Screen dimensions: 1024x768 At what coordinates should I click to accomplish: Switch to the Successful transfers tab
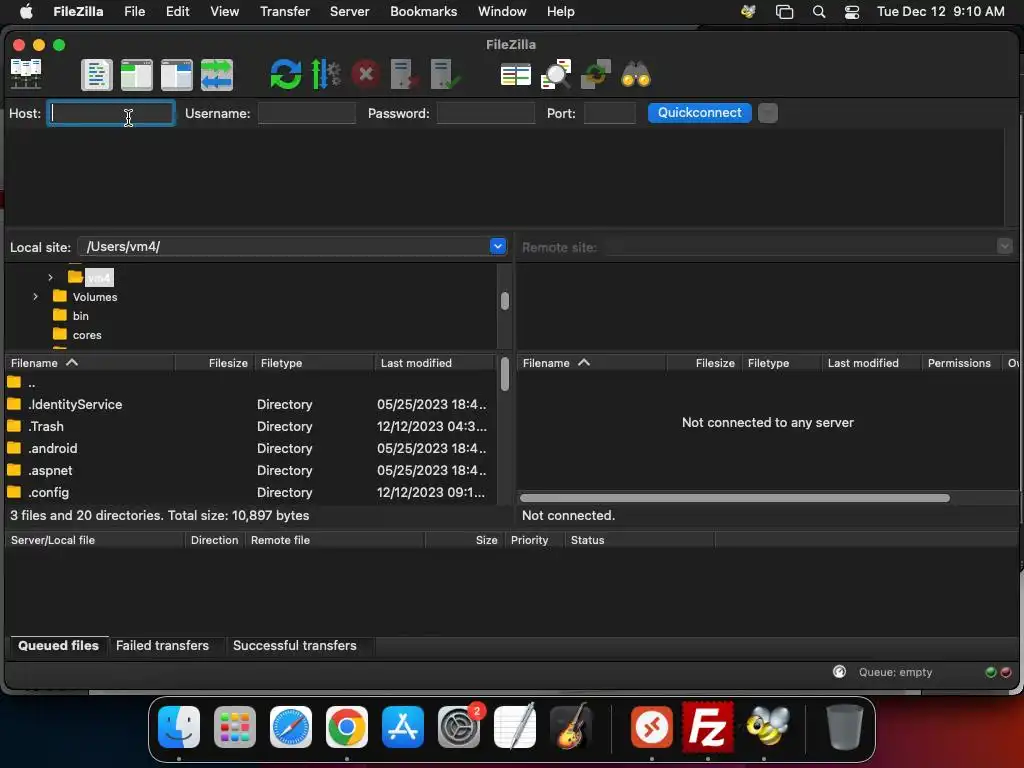[x=295, y=645]
